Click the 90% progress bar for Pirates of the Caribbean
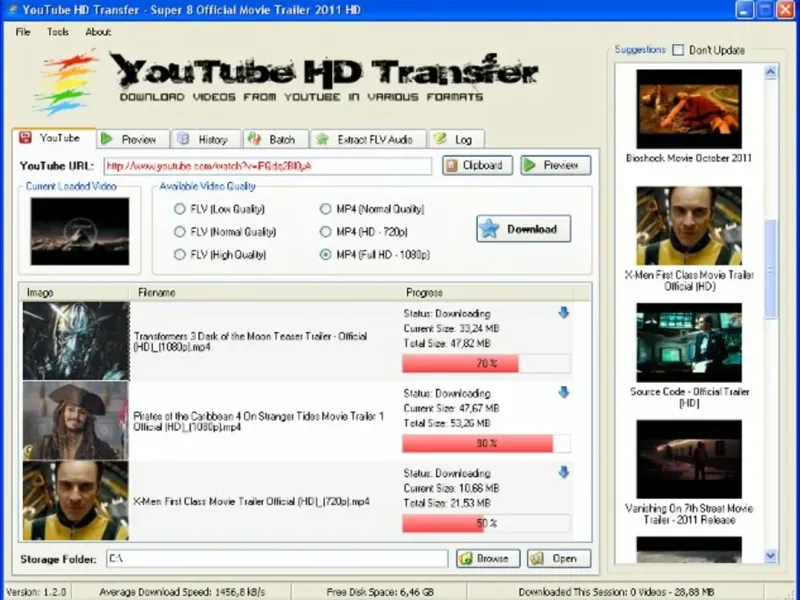Image resolution: width=800 pixels, height=600 pixels. click(x=486, y=443)
